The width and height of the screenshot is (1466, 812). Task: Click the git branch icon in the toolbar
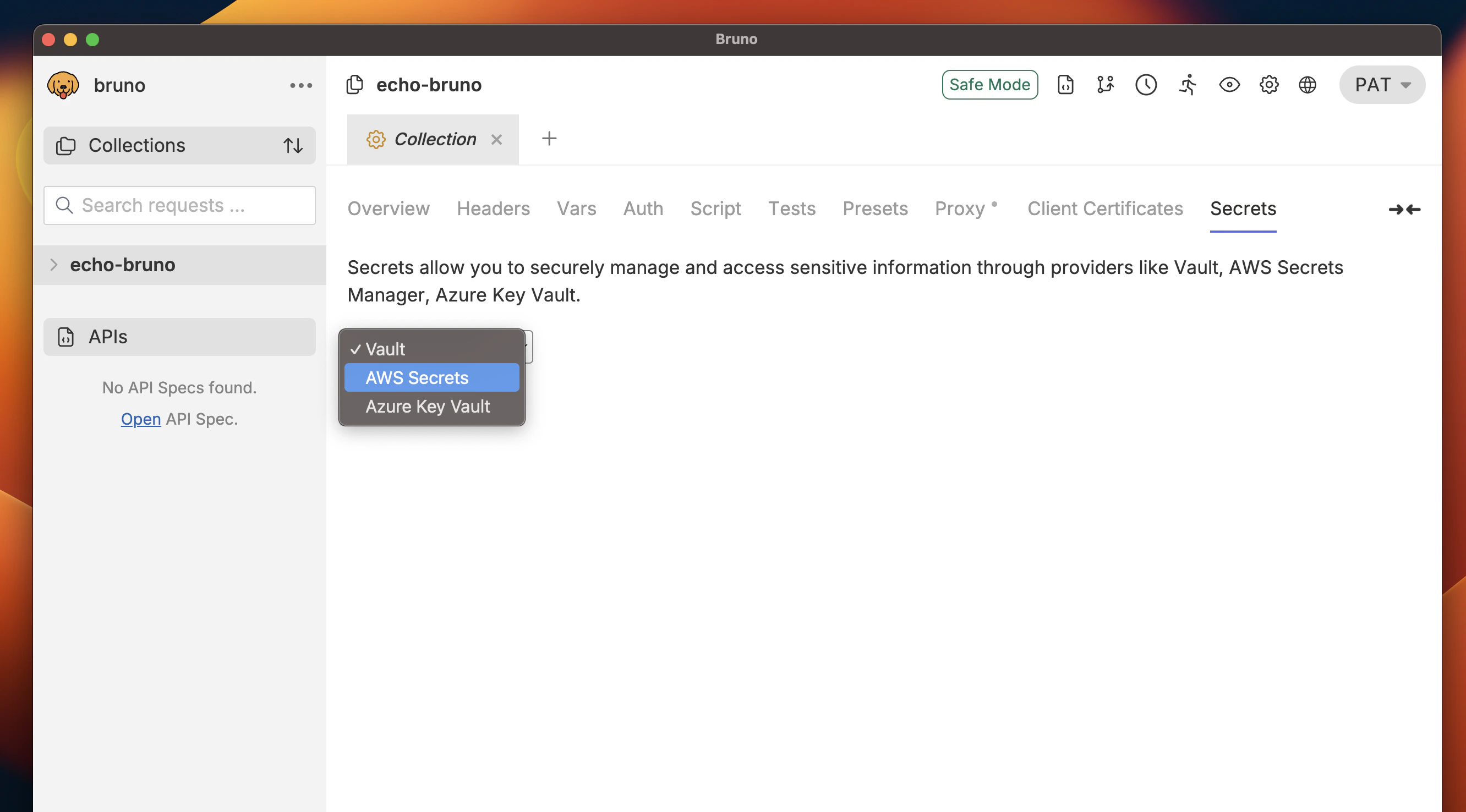pyautogui.click(x=1106, y=85)
